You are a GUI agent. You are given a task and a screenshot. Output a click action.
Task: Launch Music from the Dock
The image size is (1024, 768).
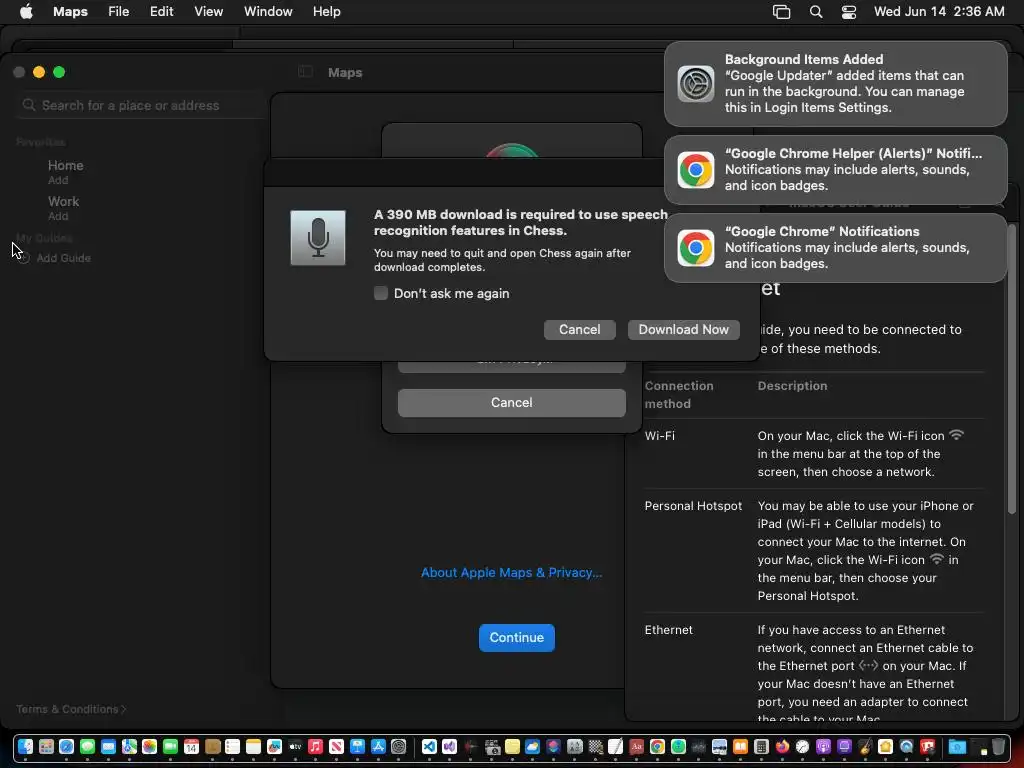315,746
